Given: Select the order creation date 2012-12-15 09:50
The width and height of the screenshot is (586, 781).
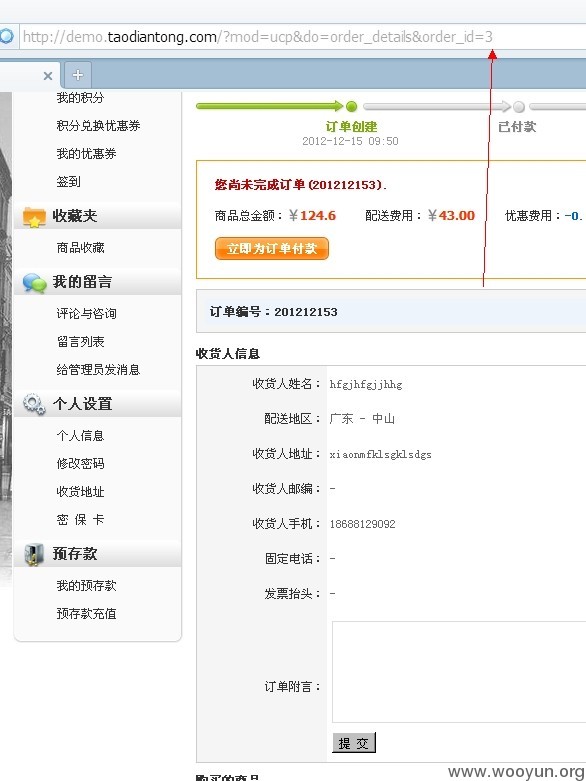Looking at the screenshot, I should 350,141.
